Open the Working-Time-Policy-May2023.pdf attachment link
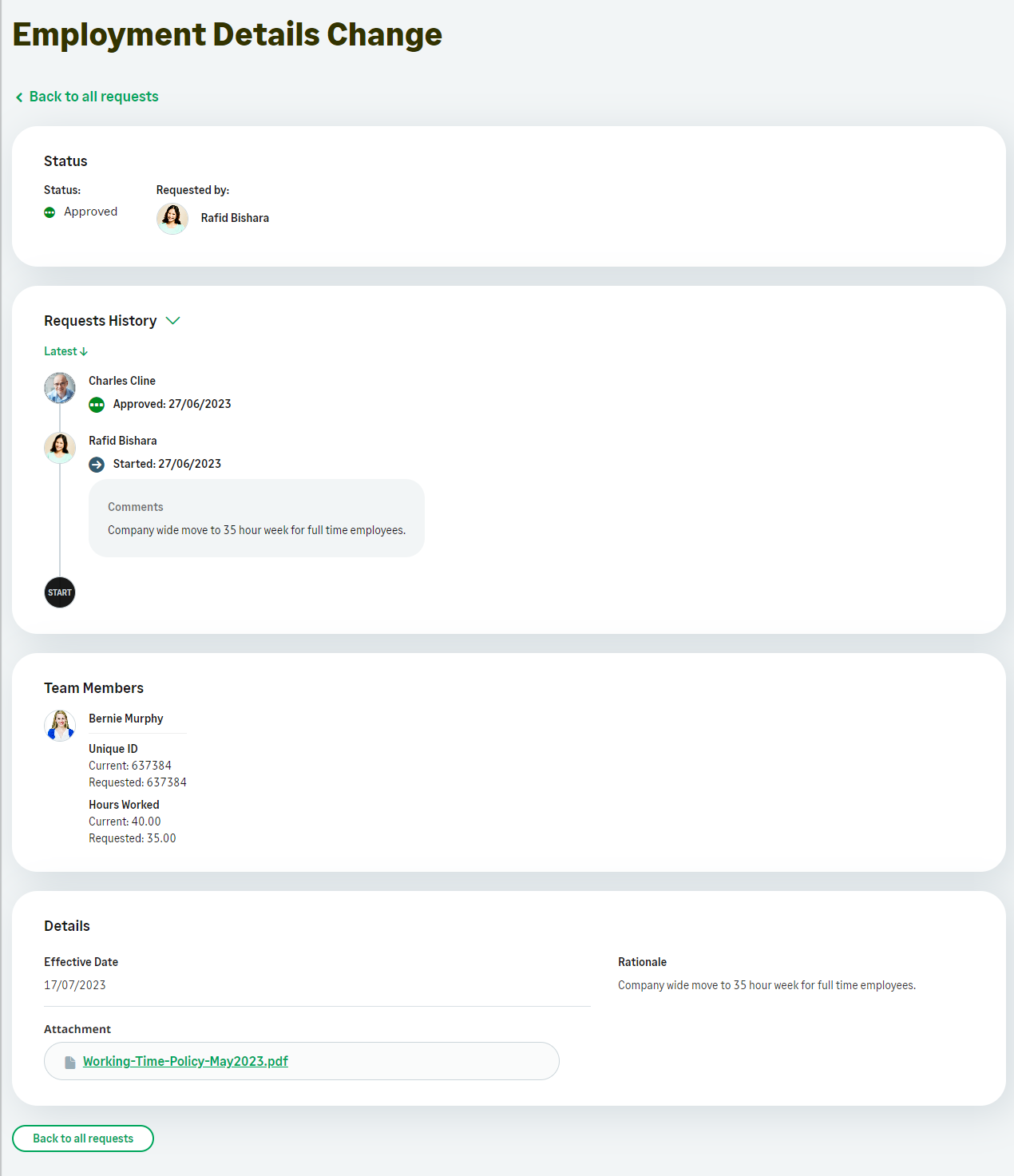This screenshot has width=1014, height=1176. [x=185, y=1061]
